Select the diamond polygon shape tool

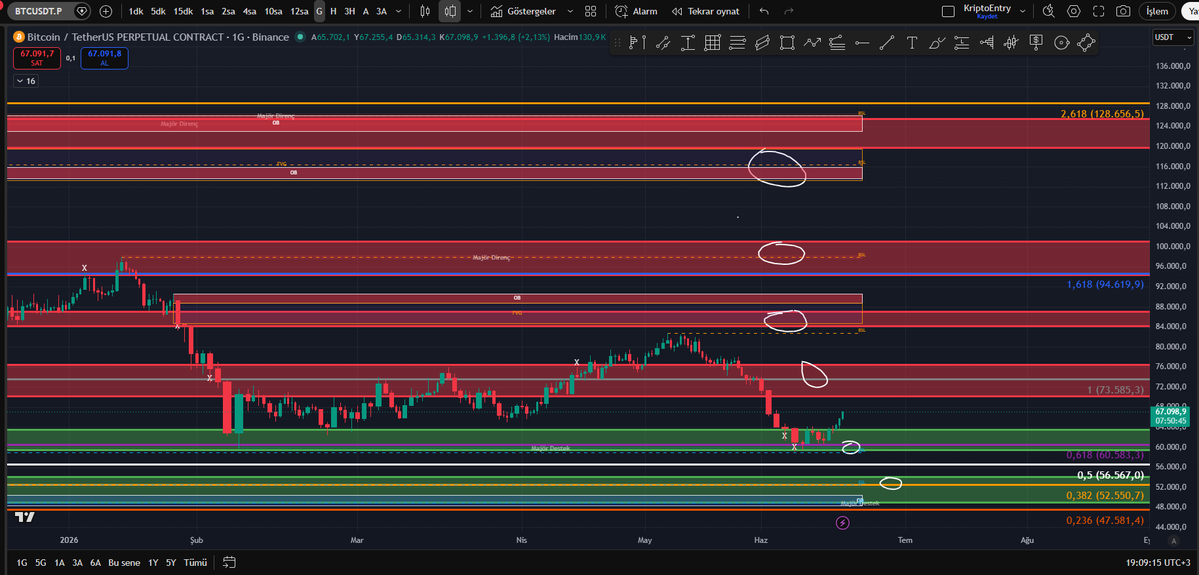(x=1086, y=43)
